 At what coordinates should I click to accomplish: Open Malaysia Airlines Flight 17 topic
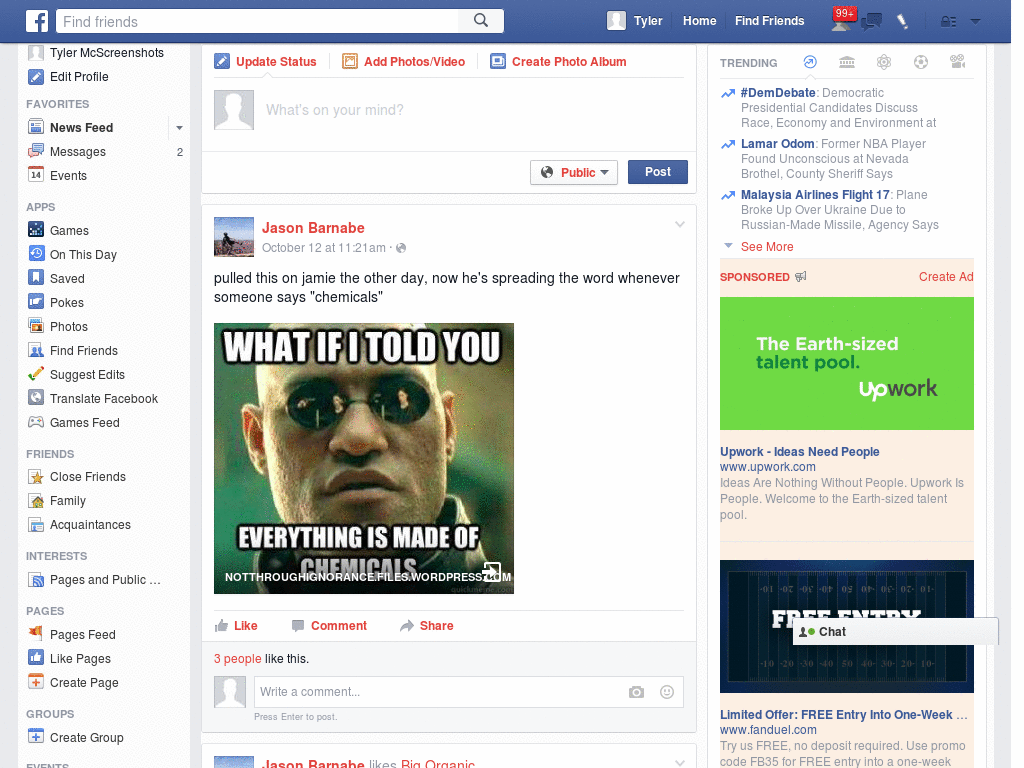pyautogui.click(x=815, y=195)
